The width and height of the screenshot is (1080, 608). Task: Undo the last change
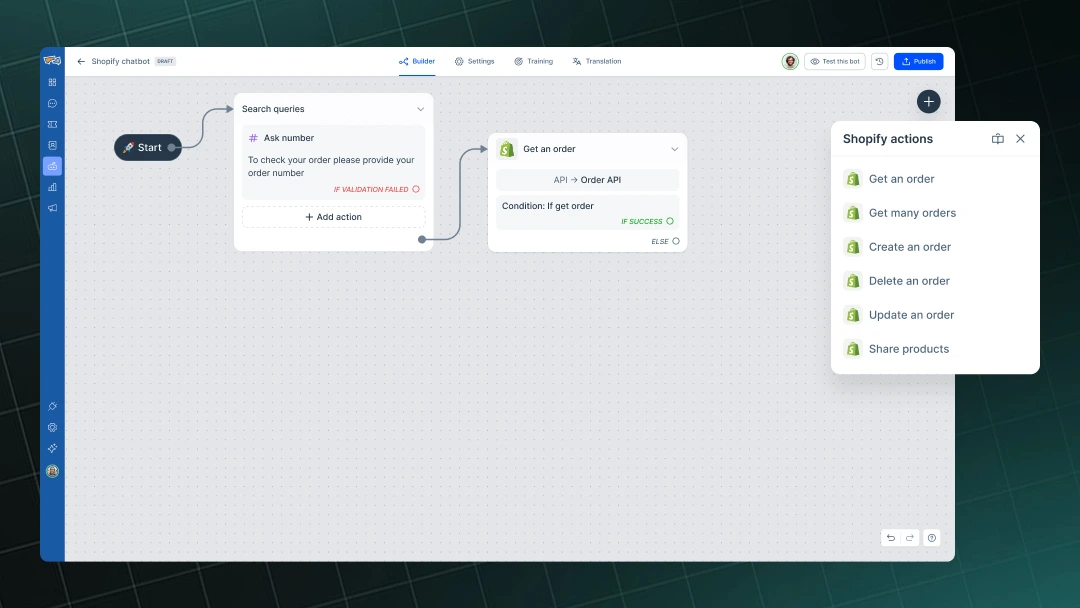[x=890, y=537]
